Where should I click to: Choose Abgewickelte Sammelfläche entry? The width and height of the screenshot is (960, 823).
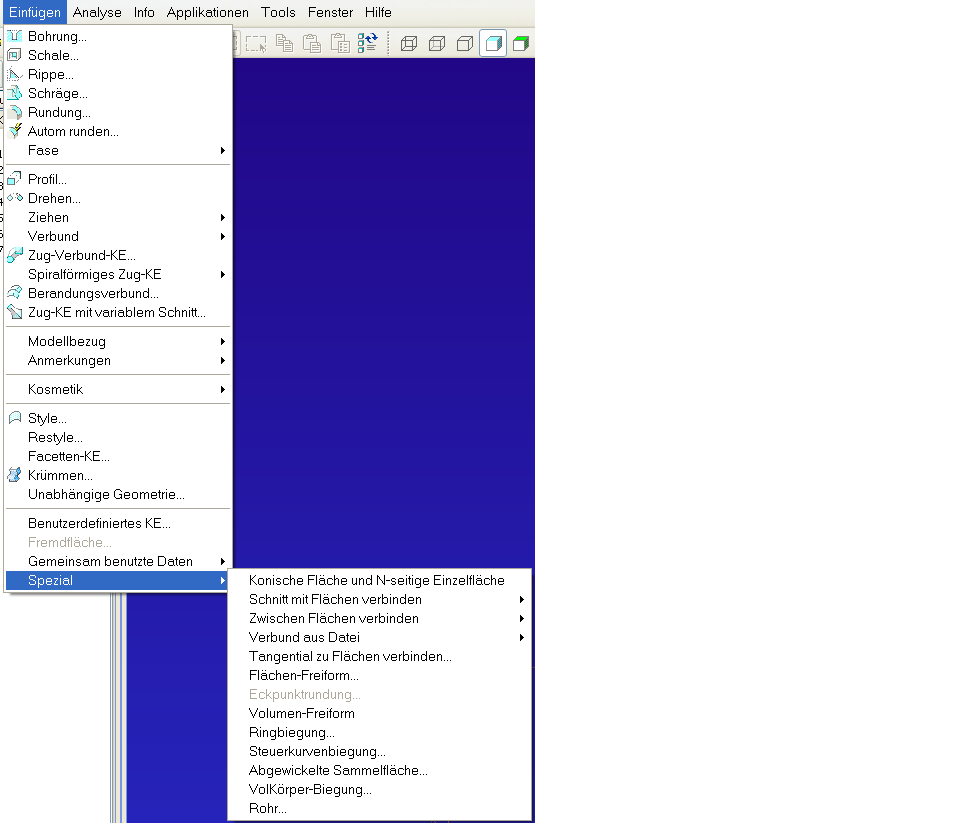click(x=380, y=770)
